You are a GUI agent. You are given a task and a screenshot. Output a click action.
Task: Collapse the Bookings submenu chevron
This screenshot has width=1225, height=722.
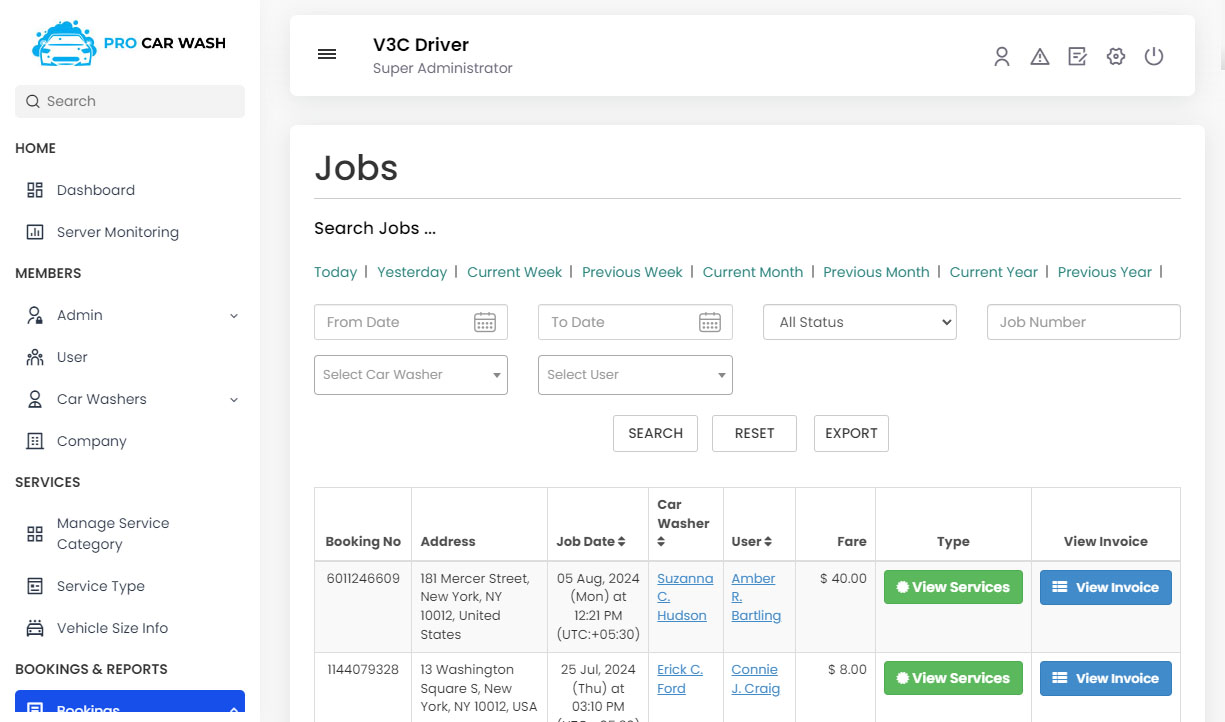pos(234,710)
